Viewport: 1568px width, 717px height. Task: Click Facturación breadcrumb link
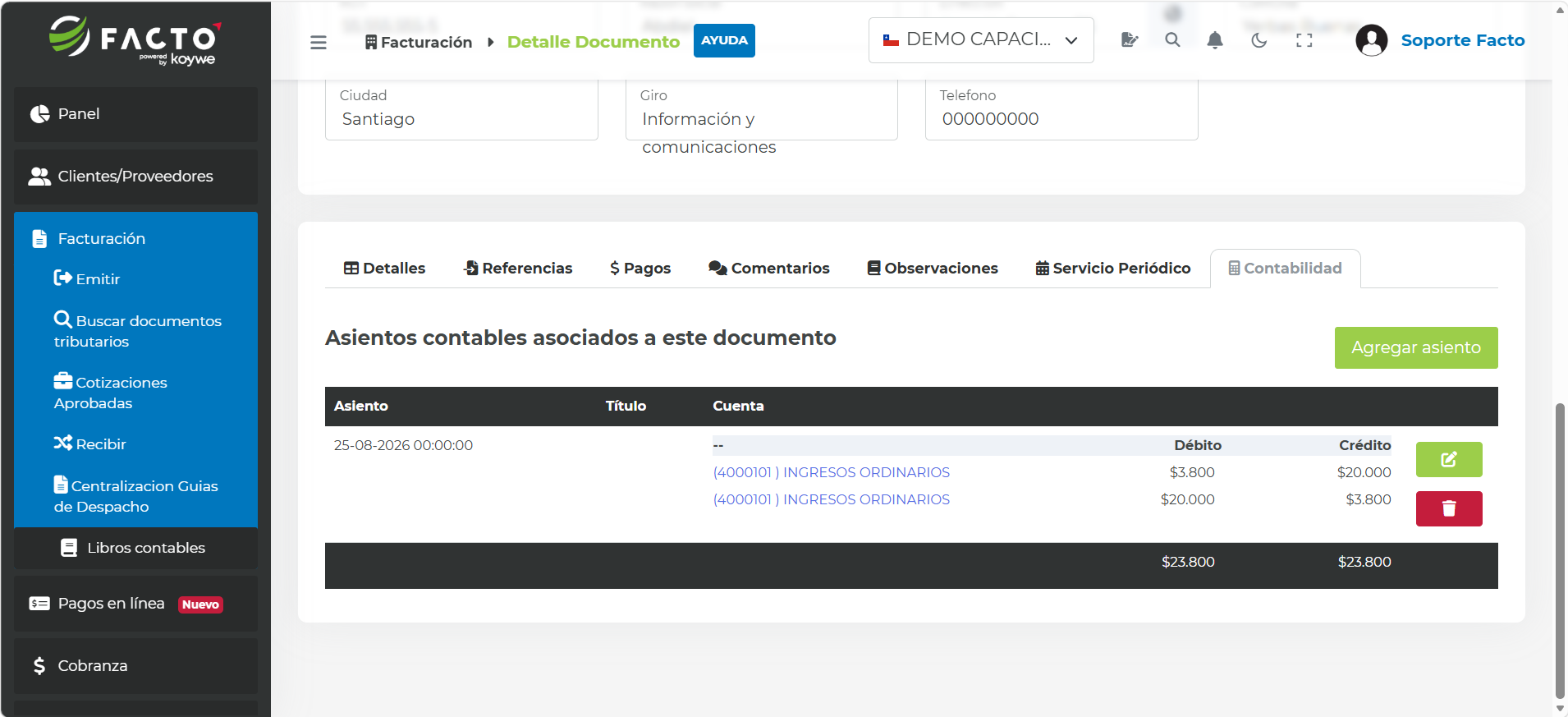tap(419, 42)
